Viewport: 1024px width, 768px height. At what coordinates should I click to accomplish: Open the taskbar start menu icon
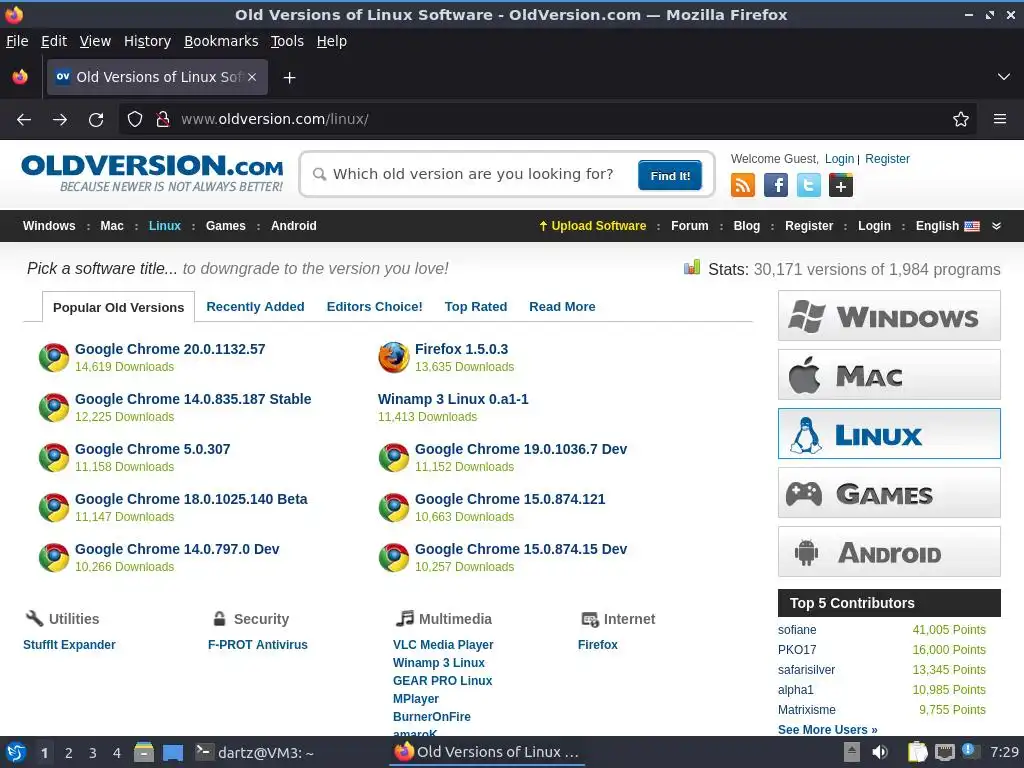(16, 752)
